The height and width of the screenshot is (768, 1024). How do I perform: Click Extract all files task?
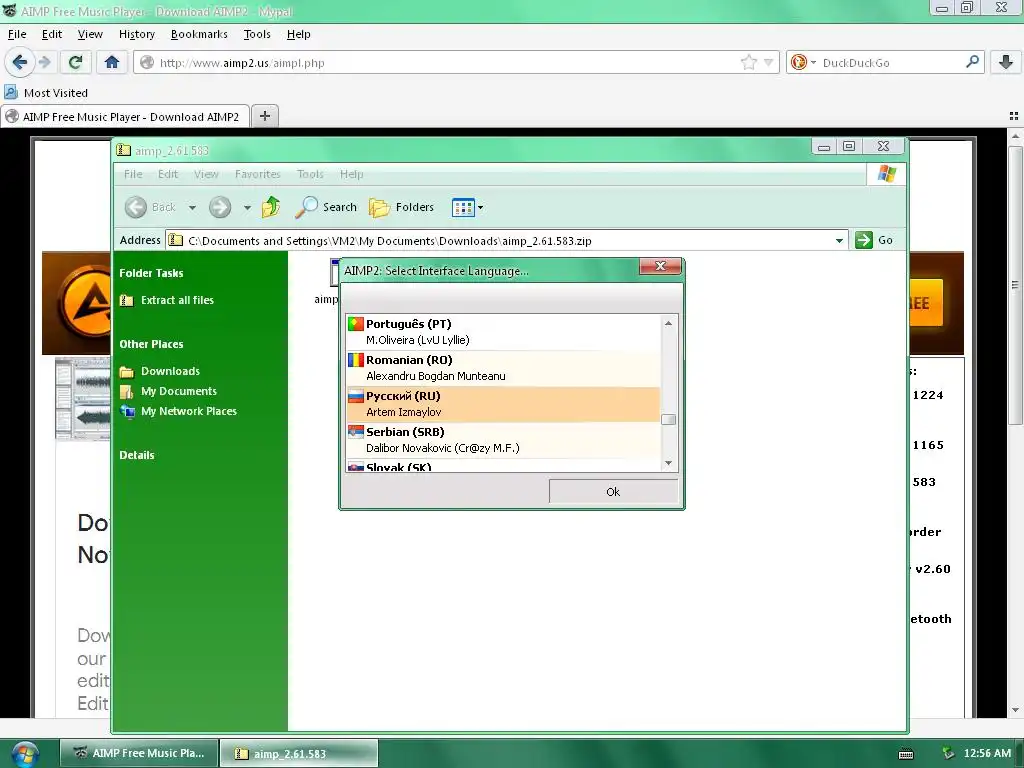tap(167, 300)
